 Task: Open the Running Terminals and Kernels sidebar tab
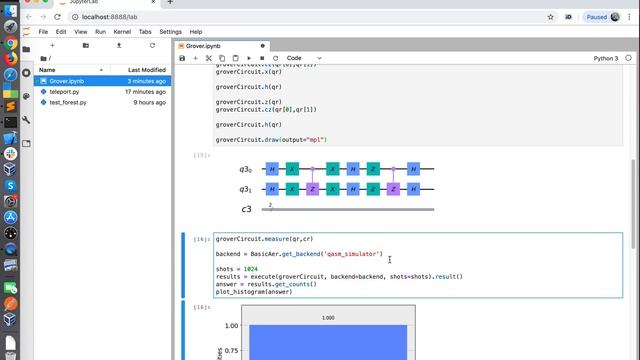[x=27, y=73]
